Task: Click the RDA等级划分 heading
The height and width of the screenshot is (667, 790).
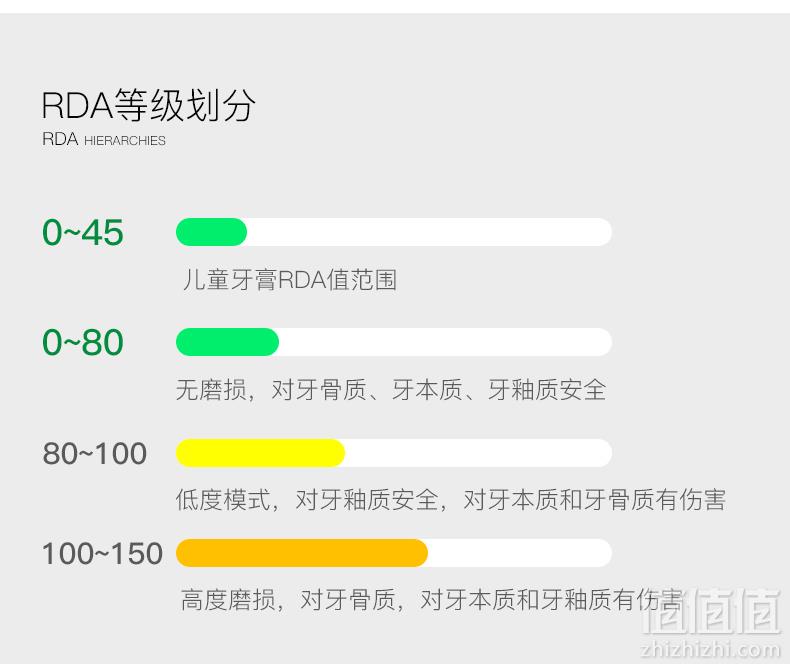Action: point(149,105)
